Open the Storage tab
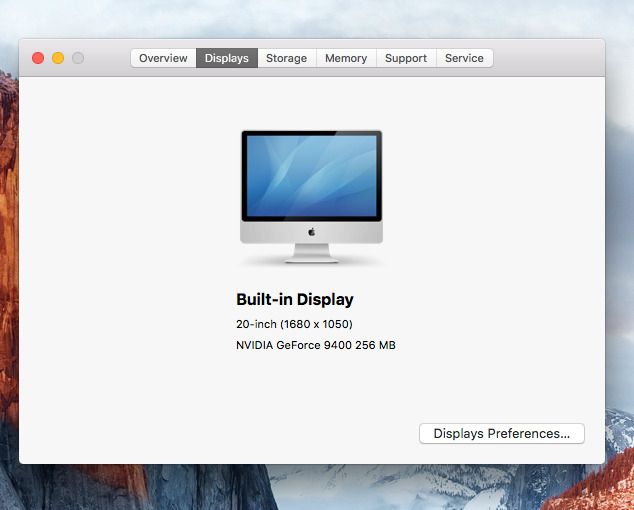634x510 pixels. coord(287,58)
